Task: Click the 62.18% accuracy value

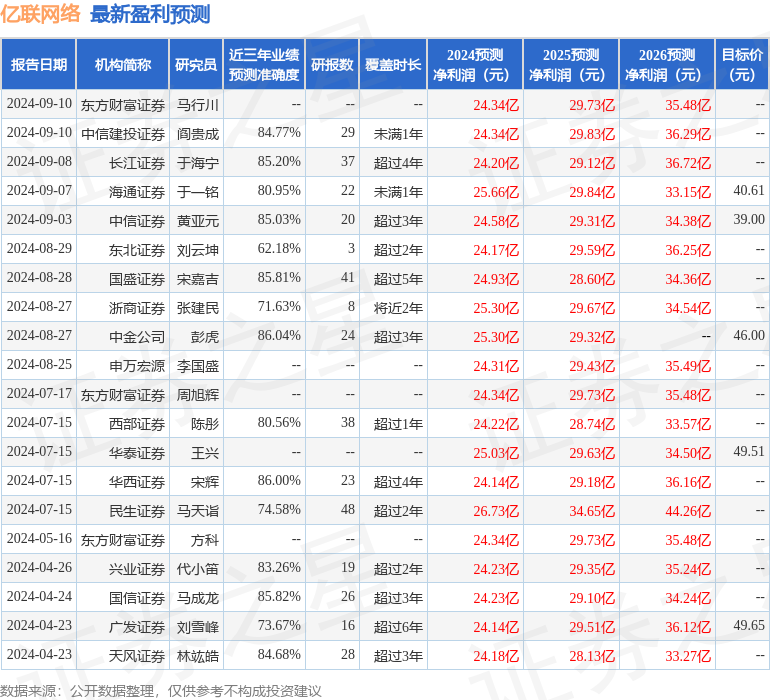Action: click(279, 248)
